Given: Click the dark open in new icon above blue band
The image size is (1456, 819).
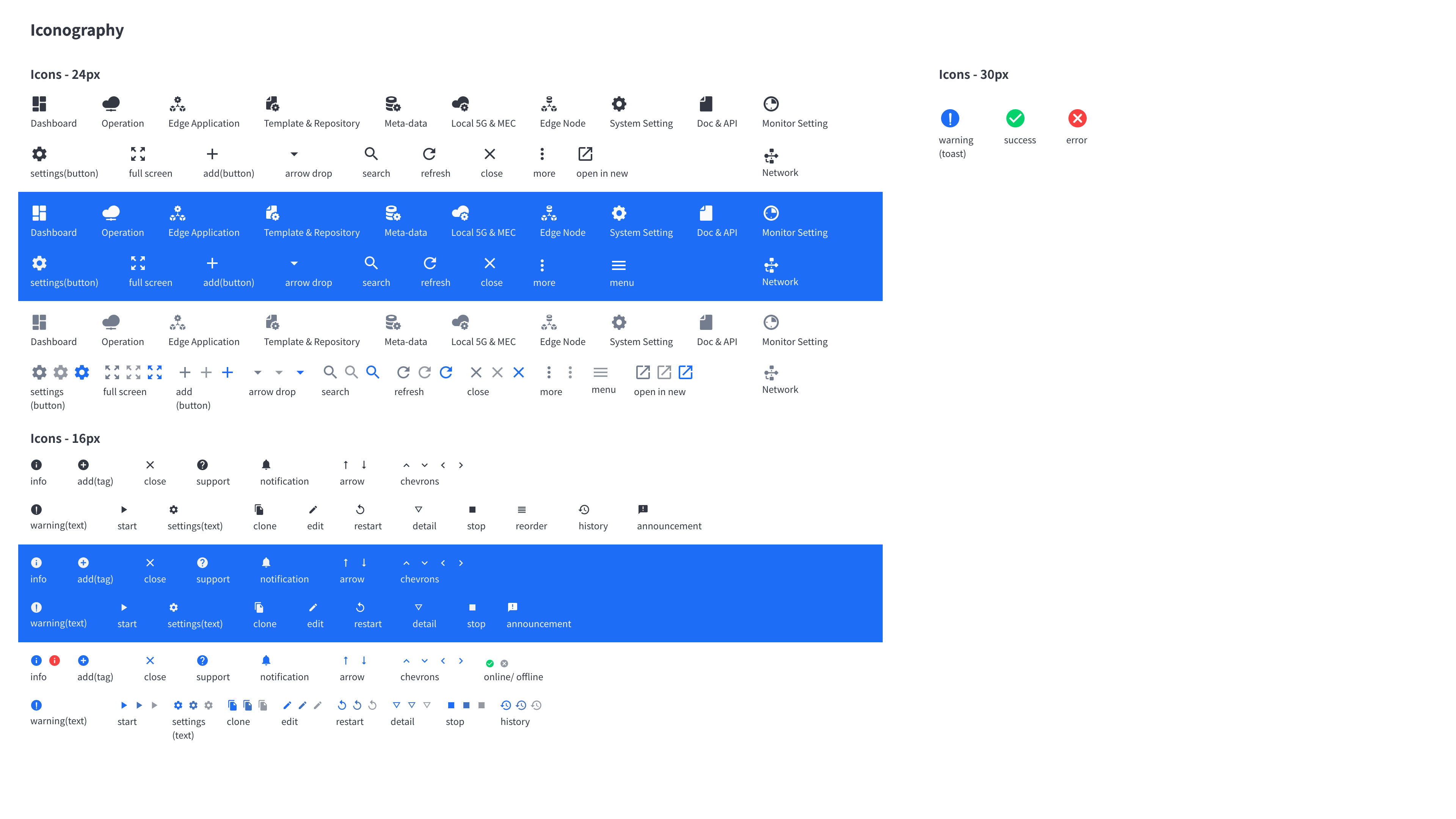Looking at the screenshot, I should [585, 154].
